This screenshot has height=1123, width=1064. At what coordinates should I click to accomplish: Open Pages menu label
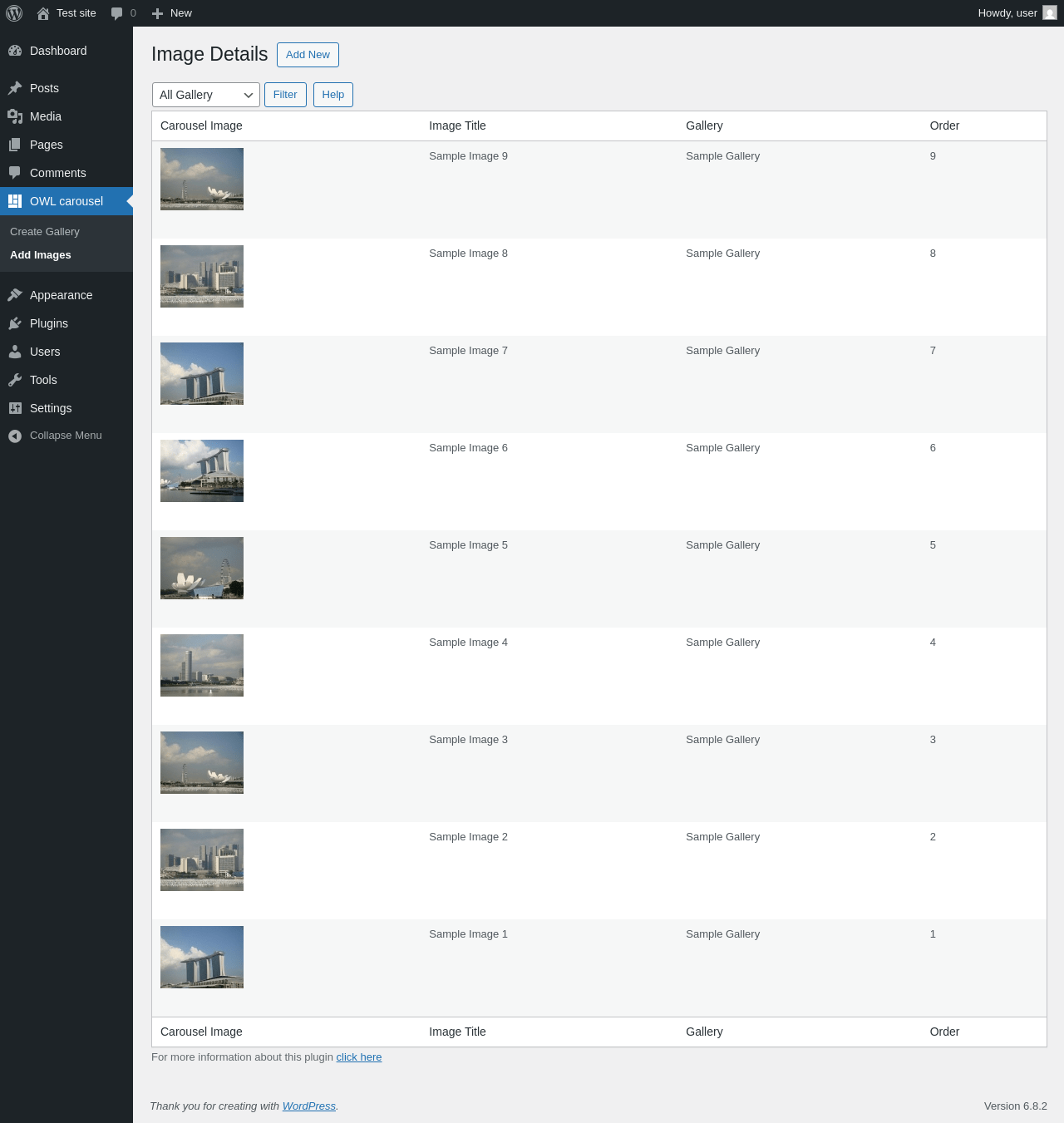point(47,145)
